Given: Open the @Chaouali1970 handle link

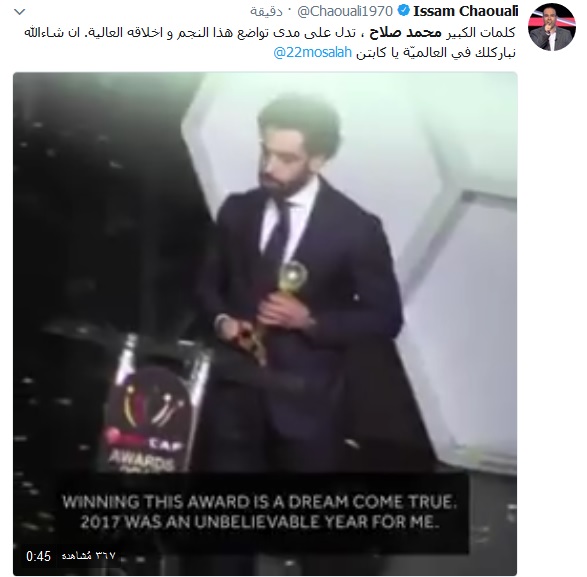Looking at the screenshot, I should (345, 12).
